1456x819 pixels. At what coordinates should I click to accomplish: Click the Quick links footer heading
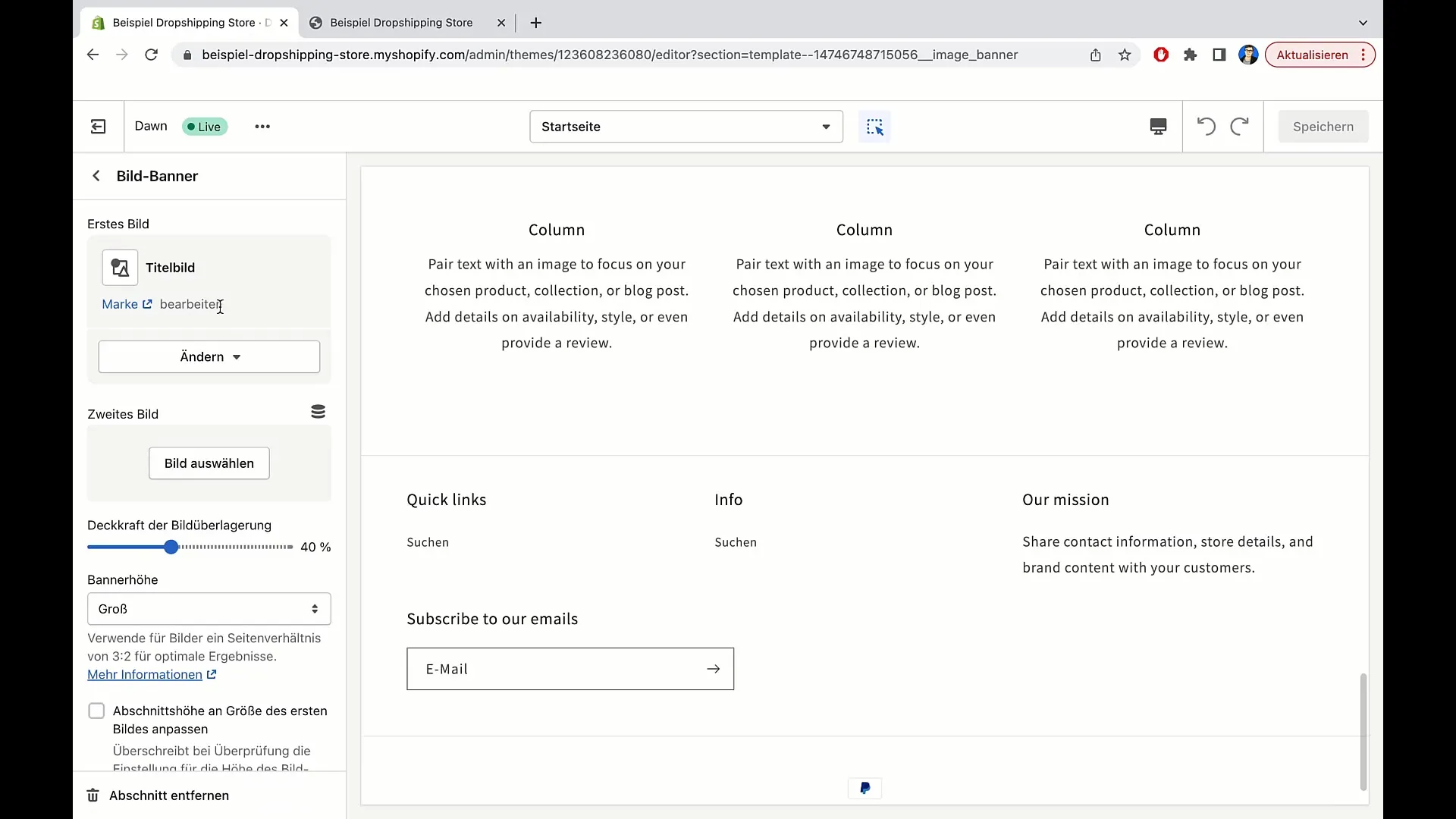click(x=447, y=500)
